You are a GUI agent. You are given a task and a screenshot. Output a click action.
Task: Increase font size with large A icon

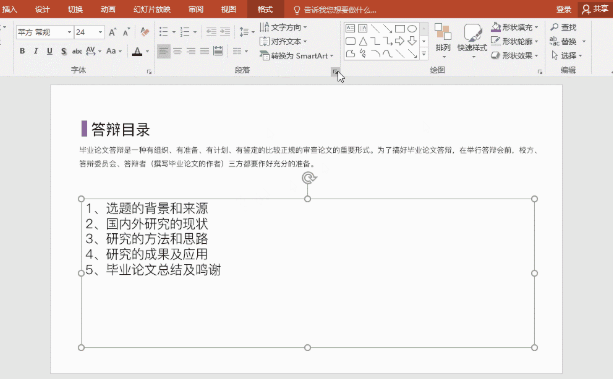112,32
